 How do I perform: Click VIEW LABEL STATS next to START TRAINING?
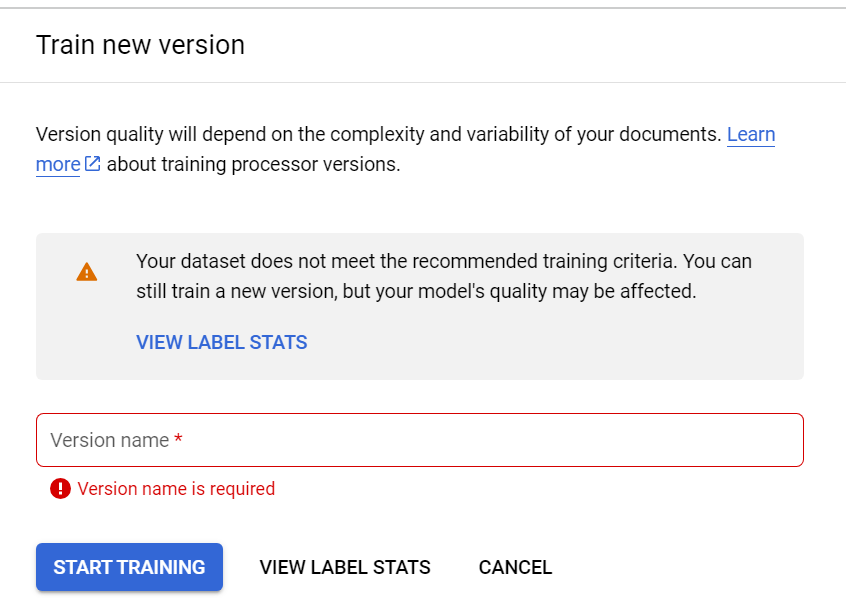(x=345, y=567)
